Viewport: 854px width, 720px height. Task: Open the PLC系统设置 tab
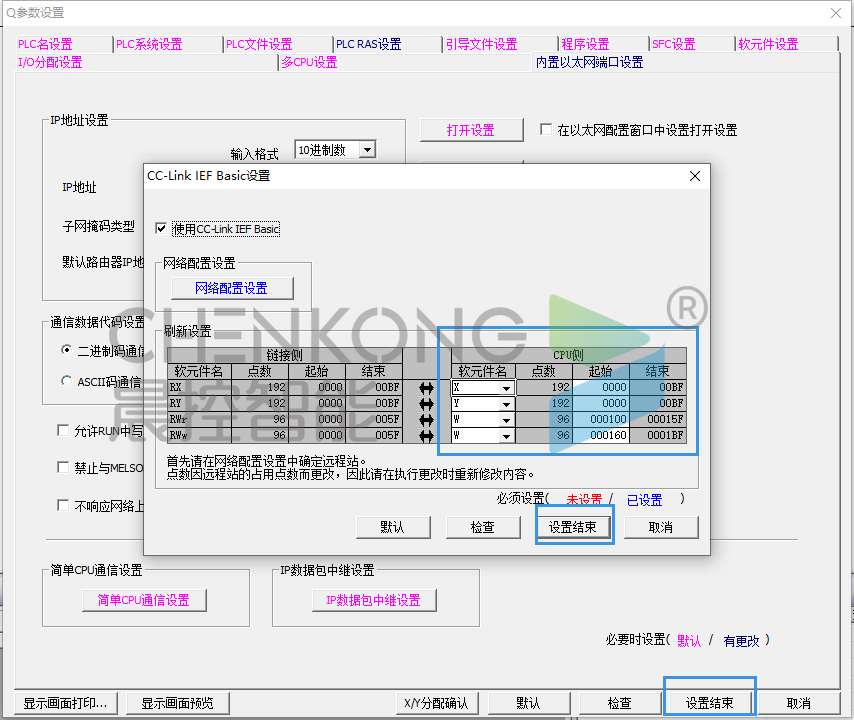click(149, 44)
